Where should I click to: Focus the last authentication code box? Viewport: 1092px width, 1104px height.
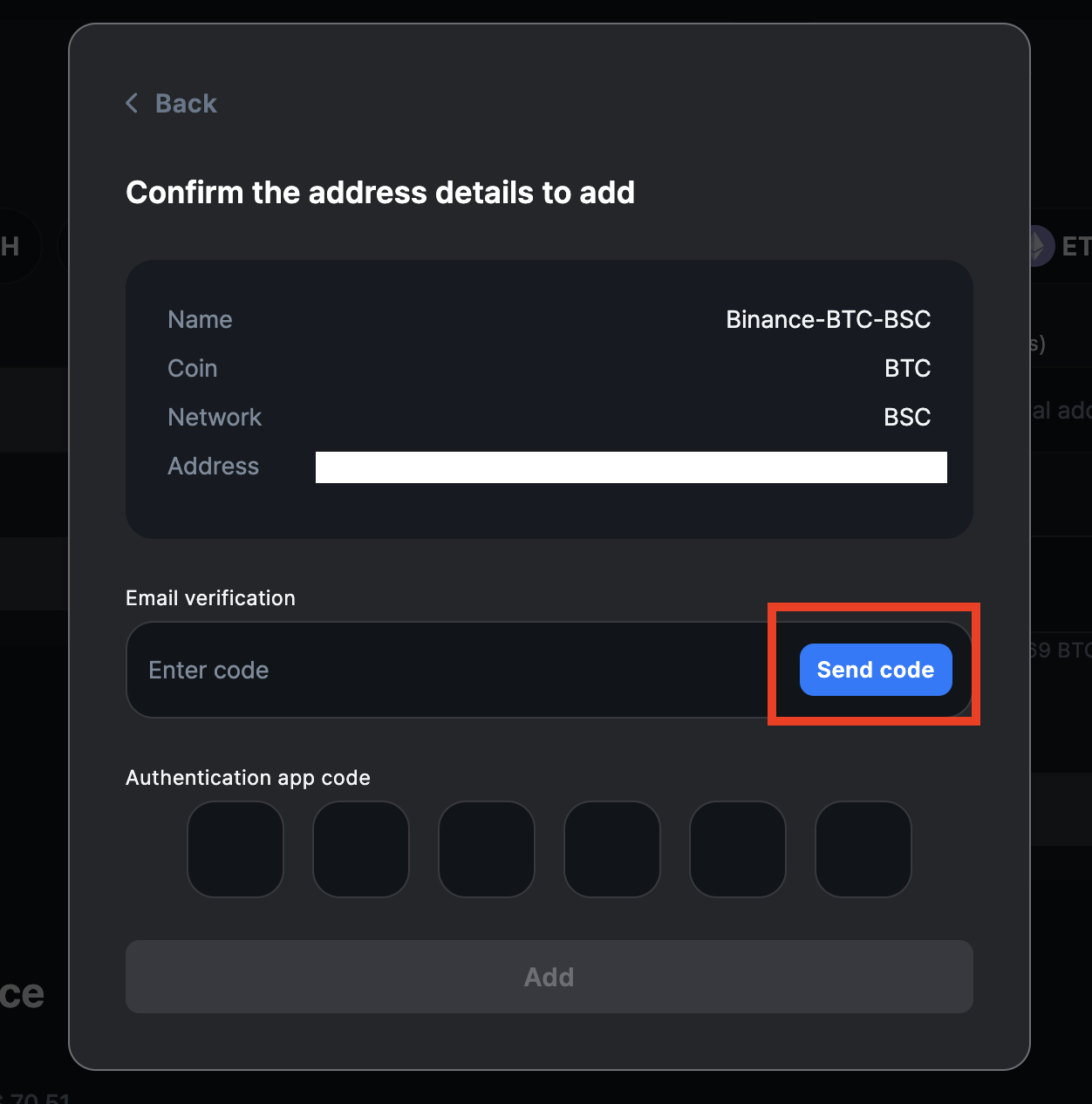863,849
